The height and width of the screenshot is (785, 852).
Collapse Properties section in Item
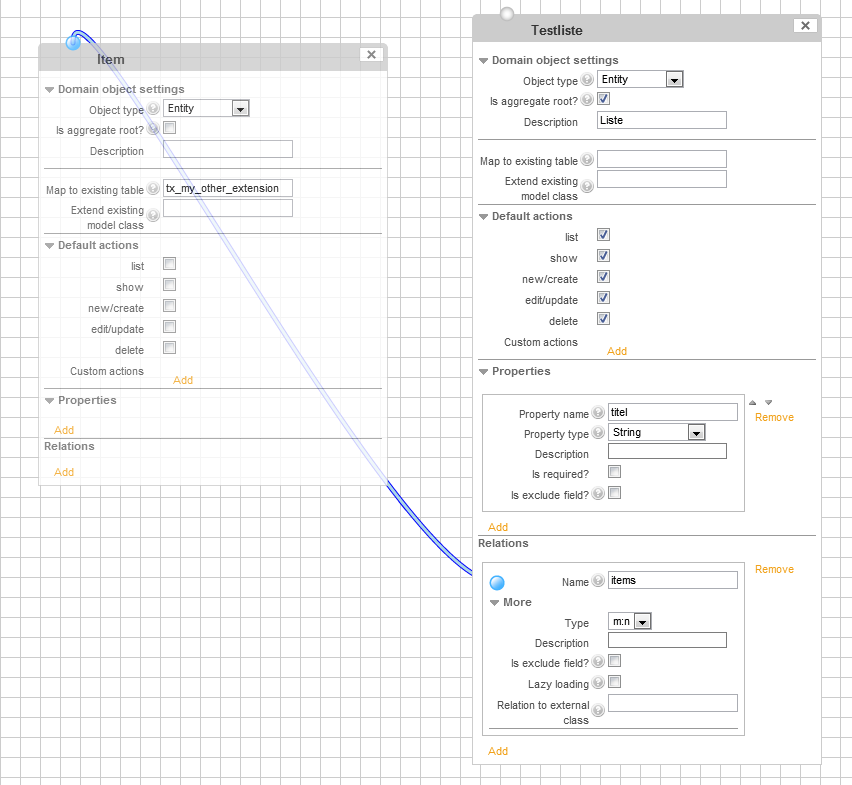(49, 400)
